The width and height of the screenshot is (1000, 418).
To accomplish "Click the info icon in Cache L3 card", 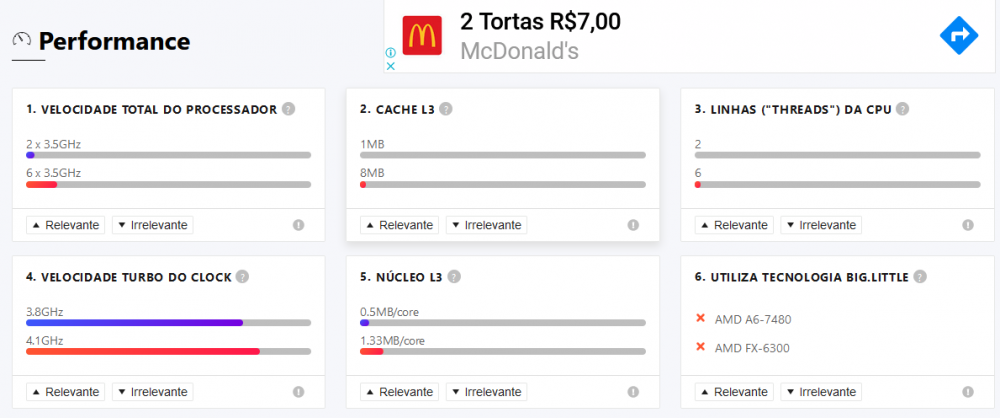I will [633, 225].
